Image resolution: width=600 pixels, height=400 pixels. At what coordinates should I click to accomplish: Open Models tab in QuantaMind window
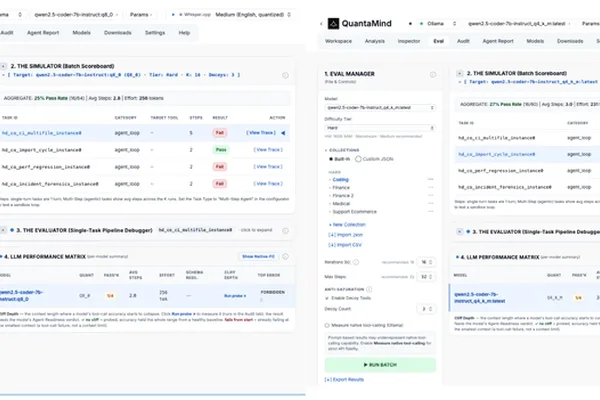tap(535, 41)
